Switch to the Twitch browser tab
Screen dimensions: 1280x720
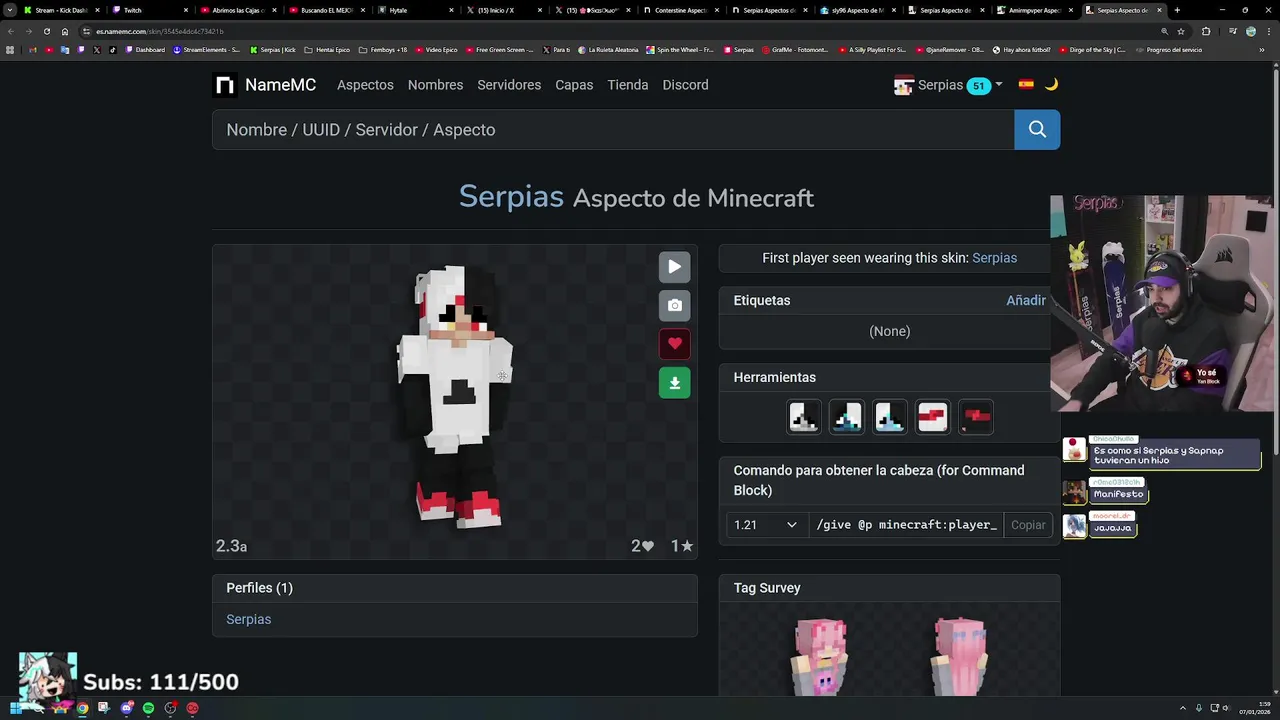coord(150,10)
